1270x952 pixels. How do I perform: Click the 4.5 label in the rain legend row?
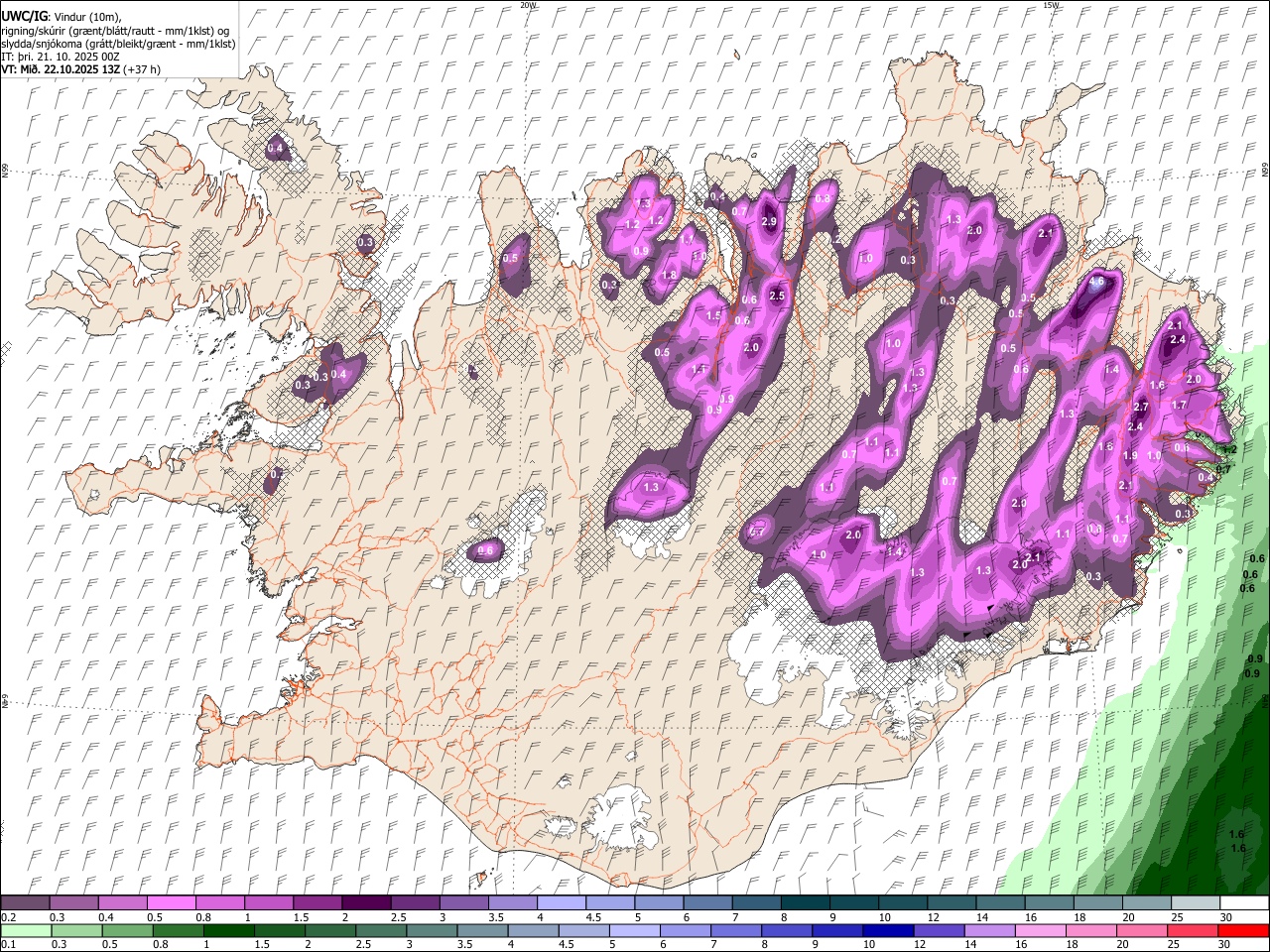[x=566, y=944]
